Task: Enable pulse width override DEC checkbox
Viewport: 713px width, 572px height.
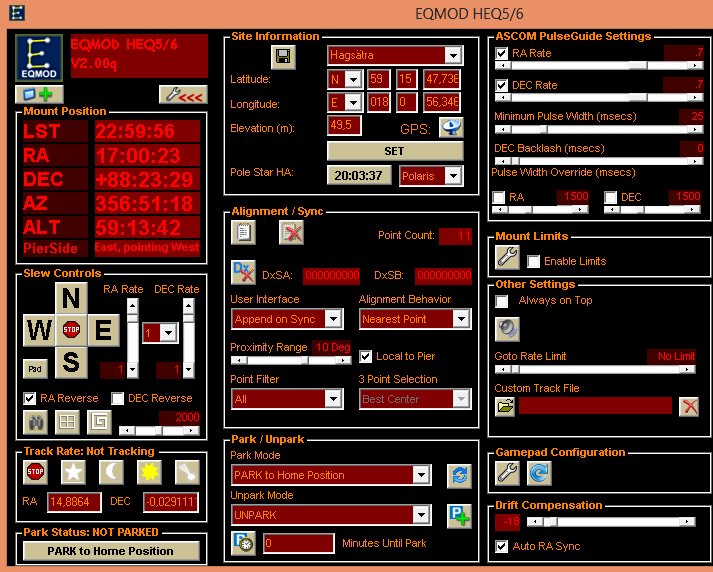Action: coord(611,197)
